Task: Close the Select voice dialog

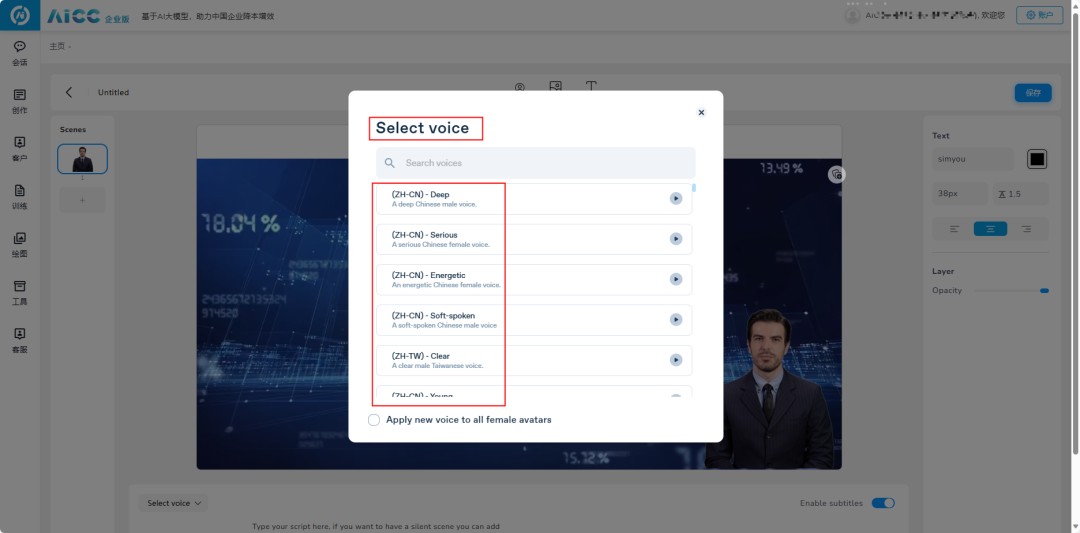Action: click(x=701, y=113)
